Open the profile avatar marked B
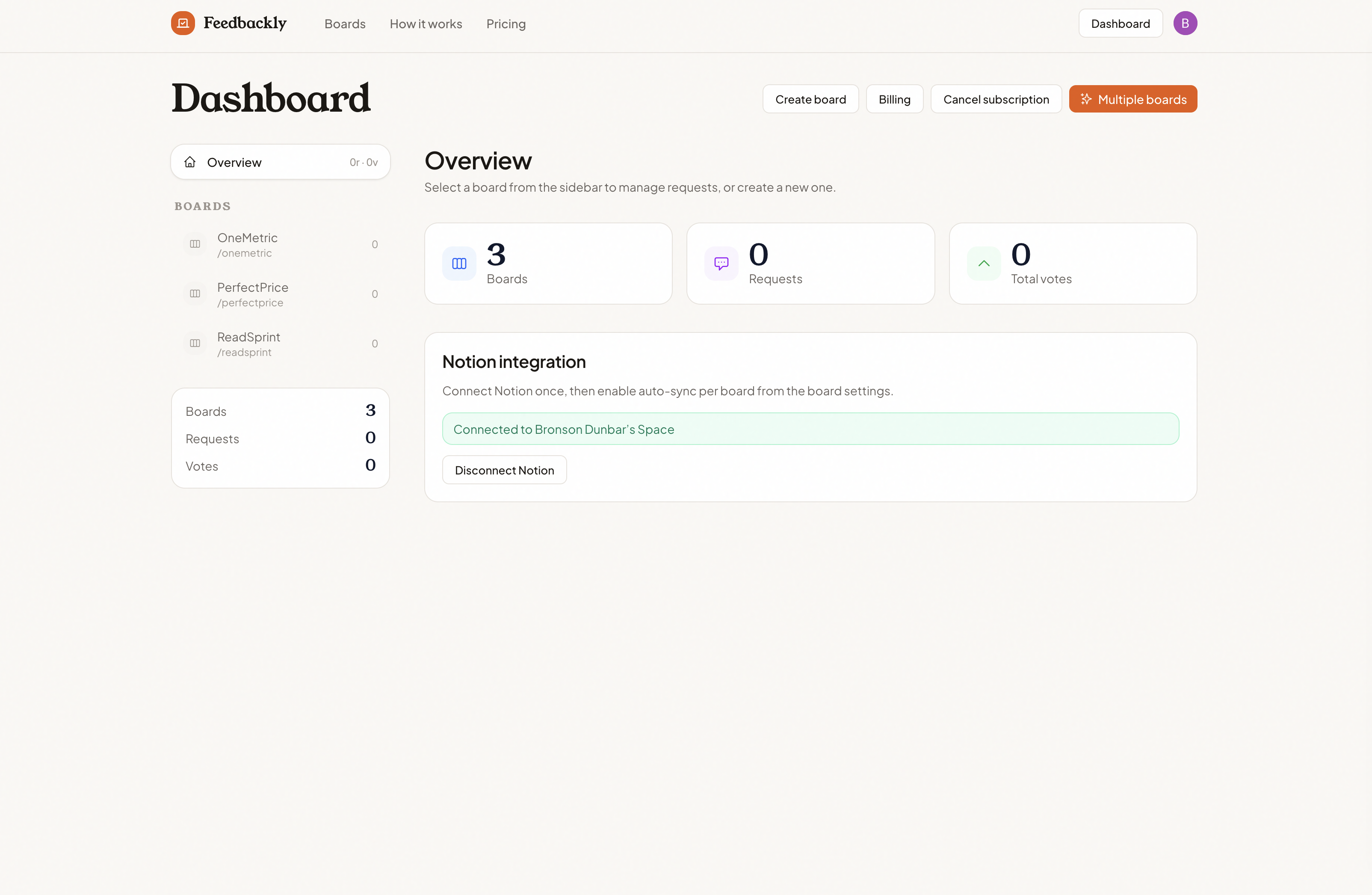This screenshot has height=895, width=1372. point(1185,23)
